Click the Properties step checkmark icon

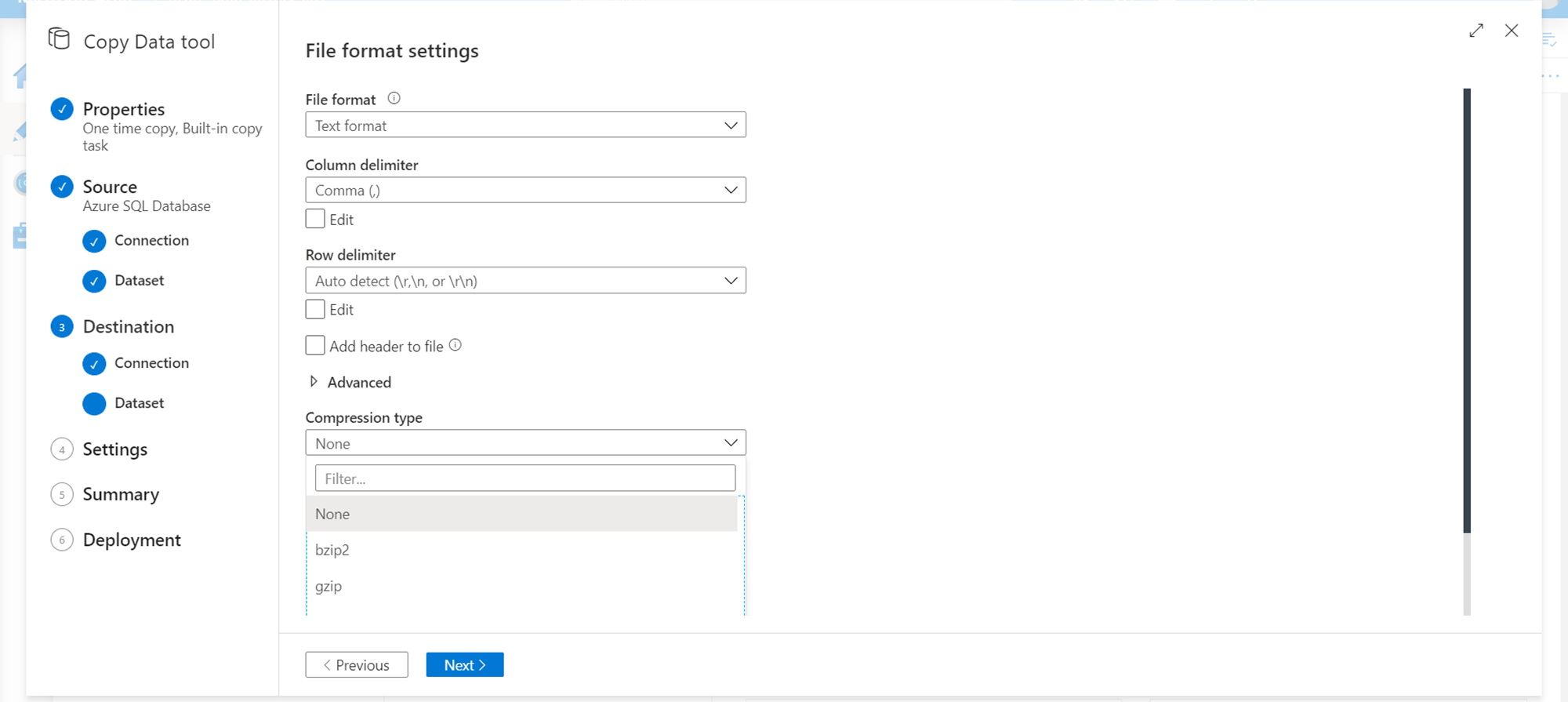click(62, 109)
